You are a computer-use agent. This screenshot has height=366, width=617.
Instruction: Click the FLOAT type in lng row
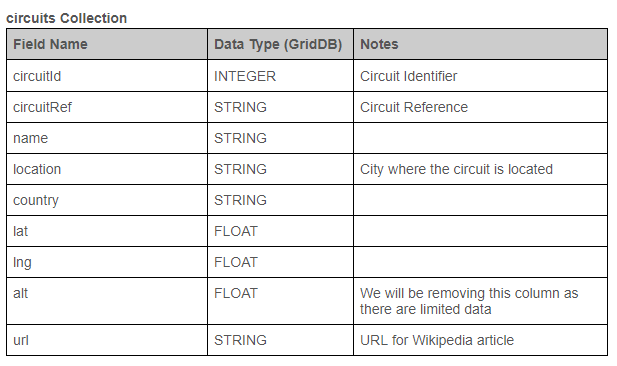click(x=236, y=262)
